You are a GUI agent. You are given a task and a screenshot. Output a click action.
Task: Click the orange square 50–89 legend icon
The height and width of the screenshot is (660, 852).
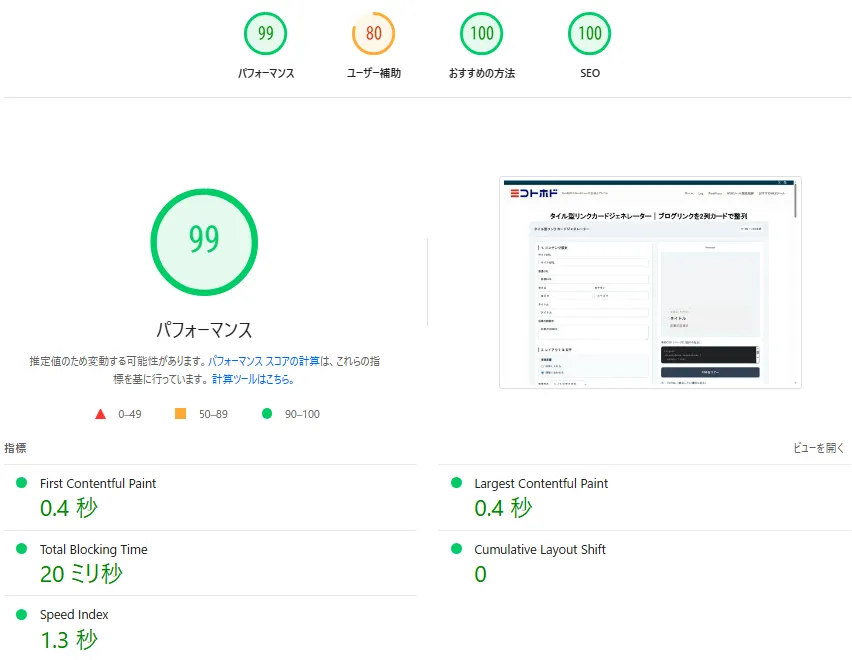point(180,414)
